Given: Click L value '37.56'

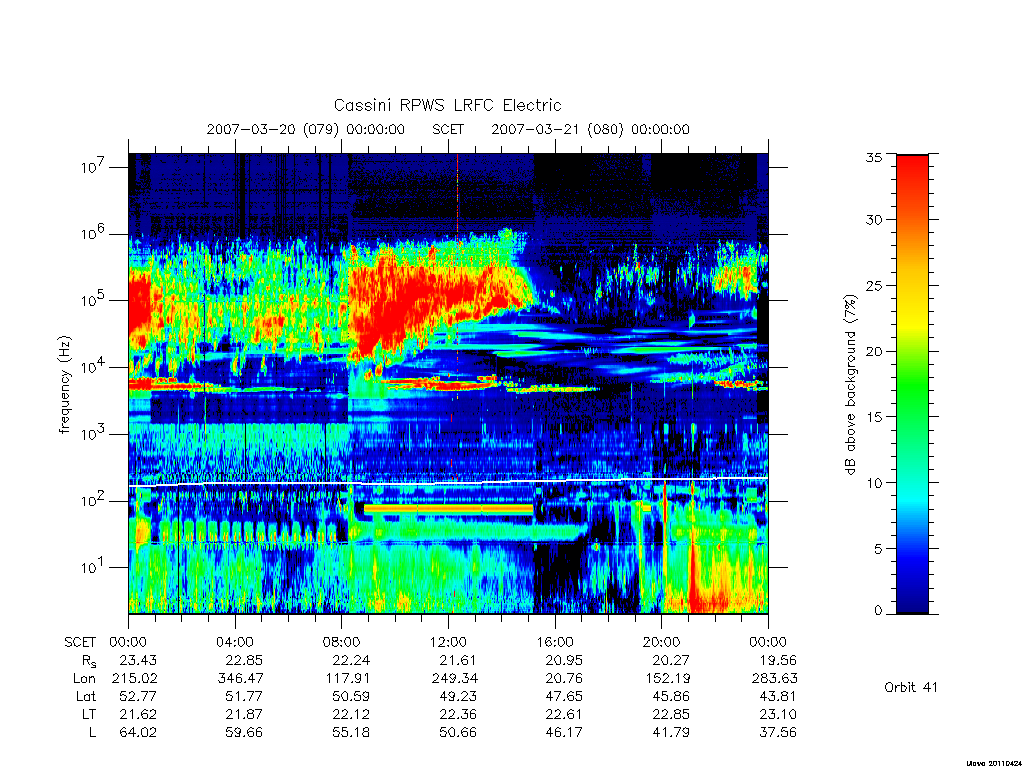Looking at the screenshot, I should (x=778, y=732).
